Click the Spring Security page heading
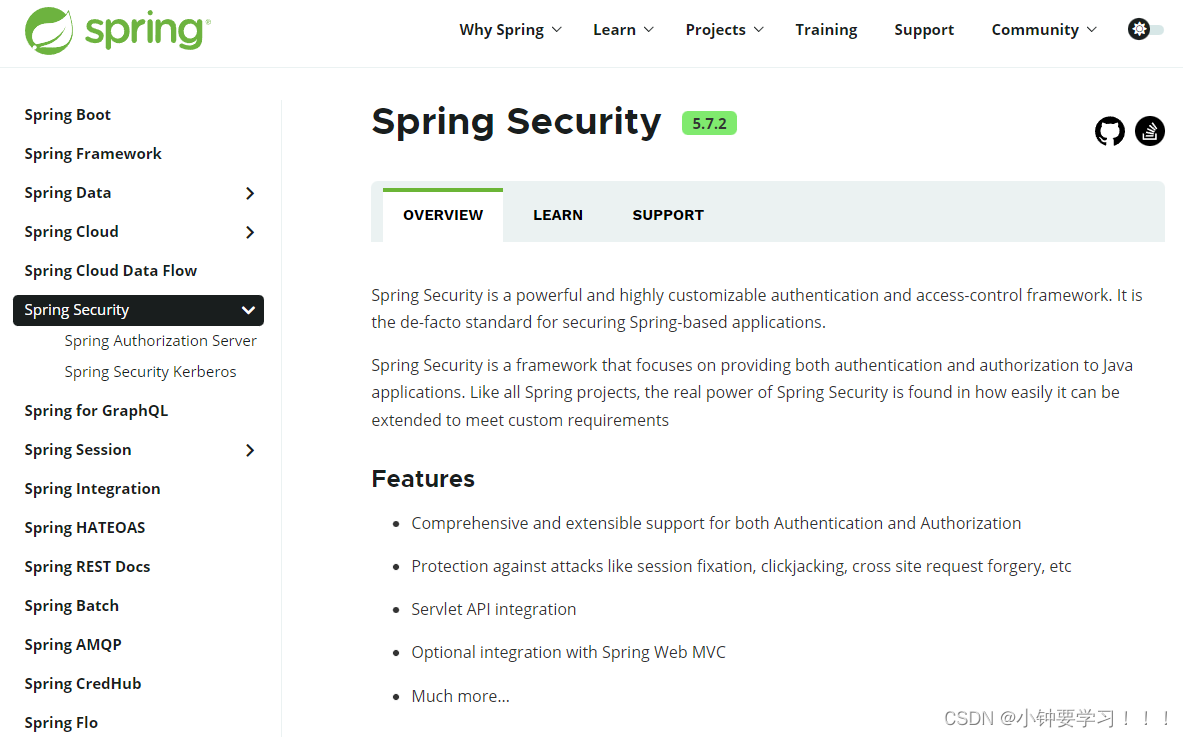 pos(516,122)
